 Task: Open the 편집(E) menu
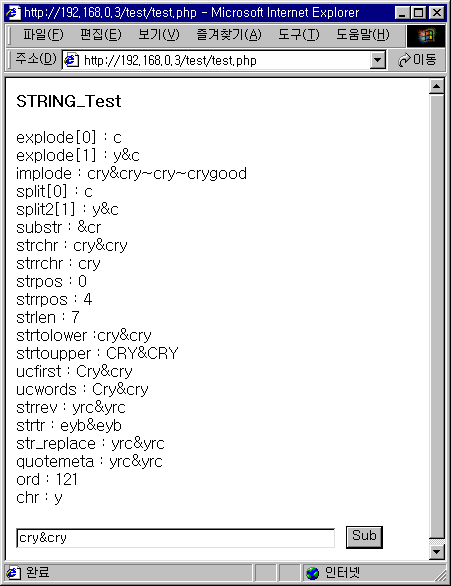[101, 35]
